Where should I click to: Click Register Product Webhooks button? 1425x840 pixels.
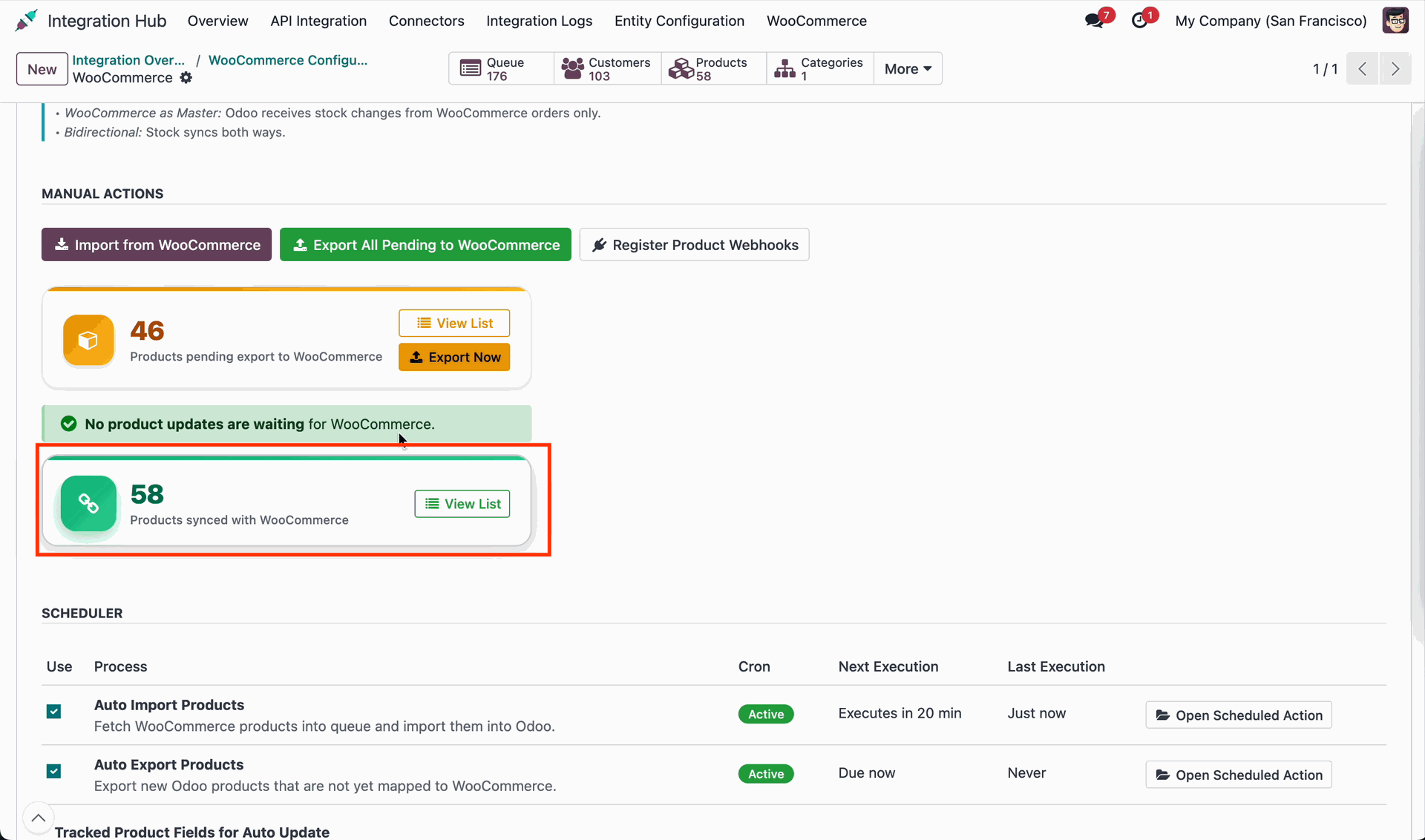(694, 244)
